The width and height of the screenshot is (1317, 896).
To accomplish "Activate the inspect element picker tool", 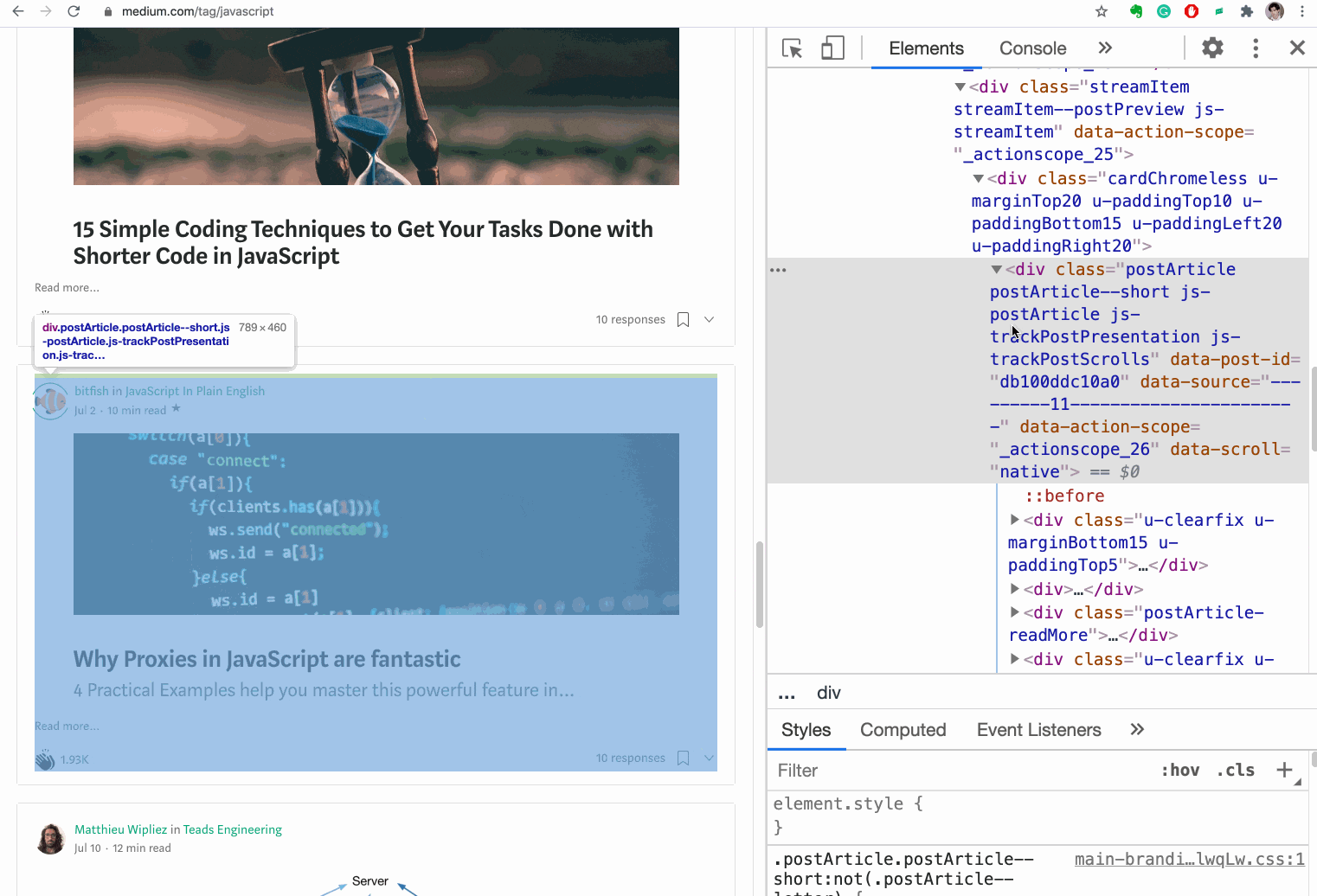I will [792, 48].
